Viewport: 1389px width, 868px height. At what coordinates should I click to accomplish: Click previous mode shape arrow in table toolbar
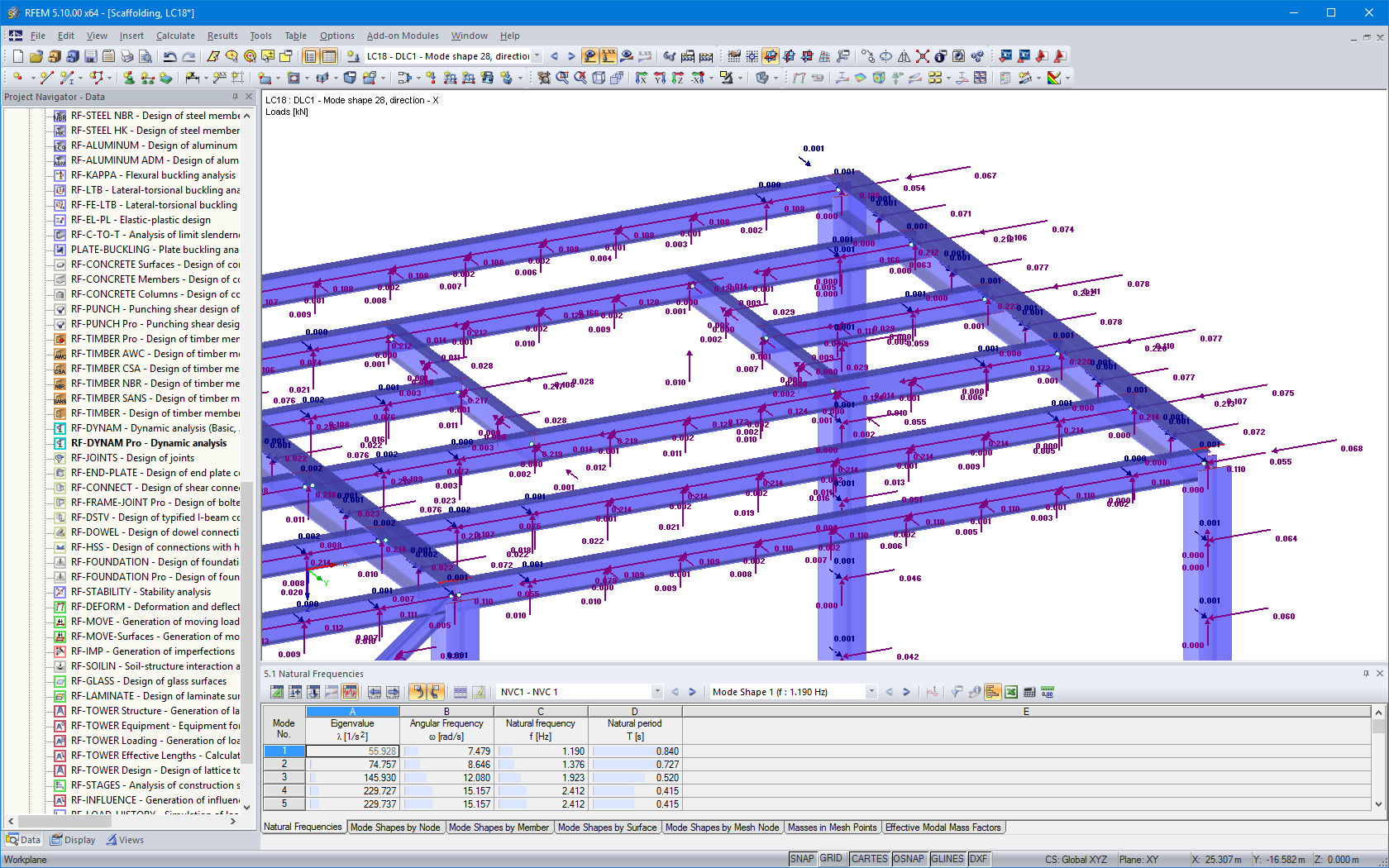[890, 692]
